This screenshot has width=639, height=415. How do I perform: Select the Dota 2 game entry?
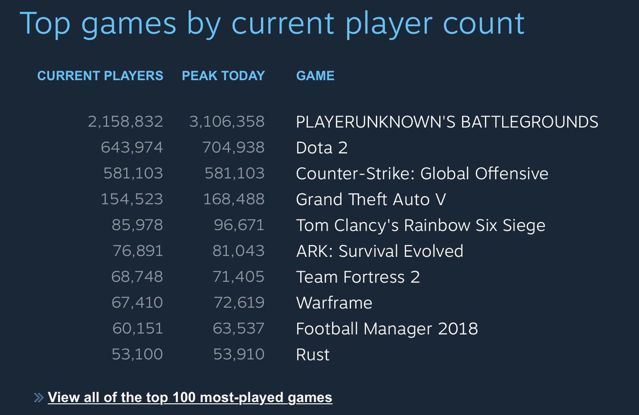point(322,148)
